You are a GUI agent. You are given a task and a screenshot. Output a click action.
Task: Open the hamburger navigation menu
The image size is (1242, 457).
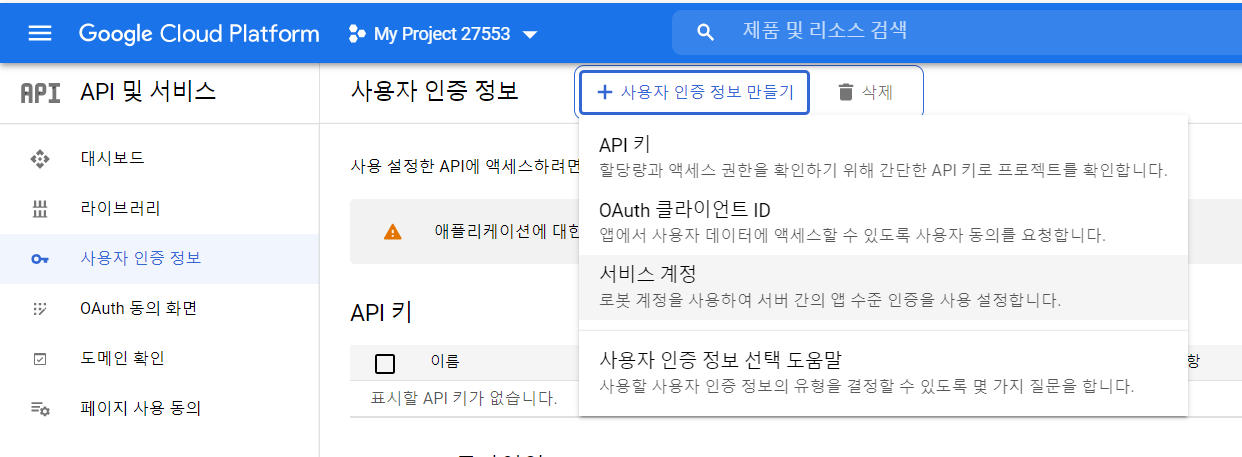39,33
